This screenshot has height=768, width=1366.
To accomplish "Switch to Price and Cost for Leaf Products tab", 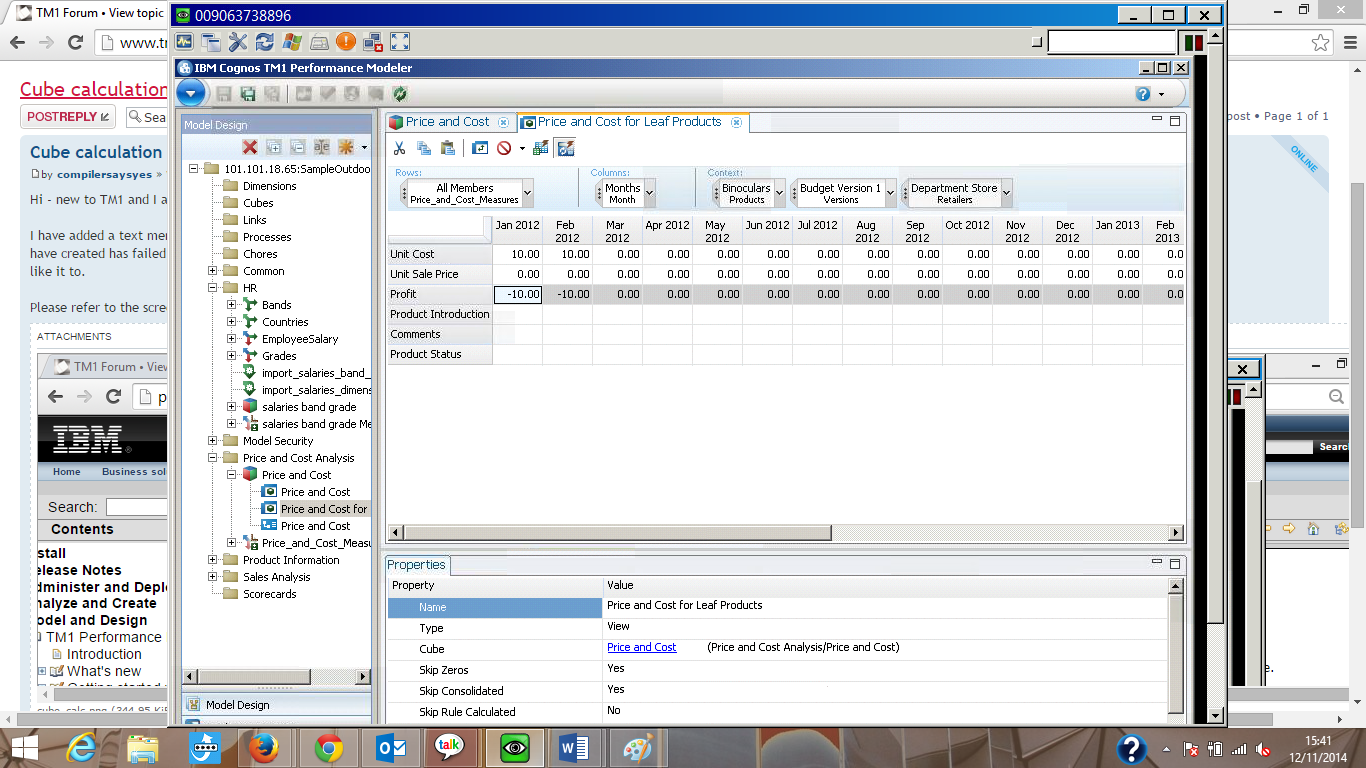I will (629, 122).
